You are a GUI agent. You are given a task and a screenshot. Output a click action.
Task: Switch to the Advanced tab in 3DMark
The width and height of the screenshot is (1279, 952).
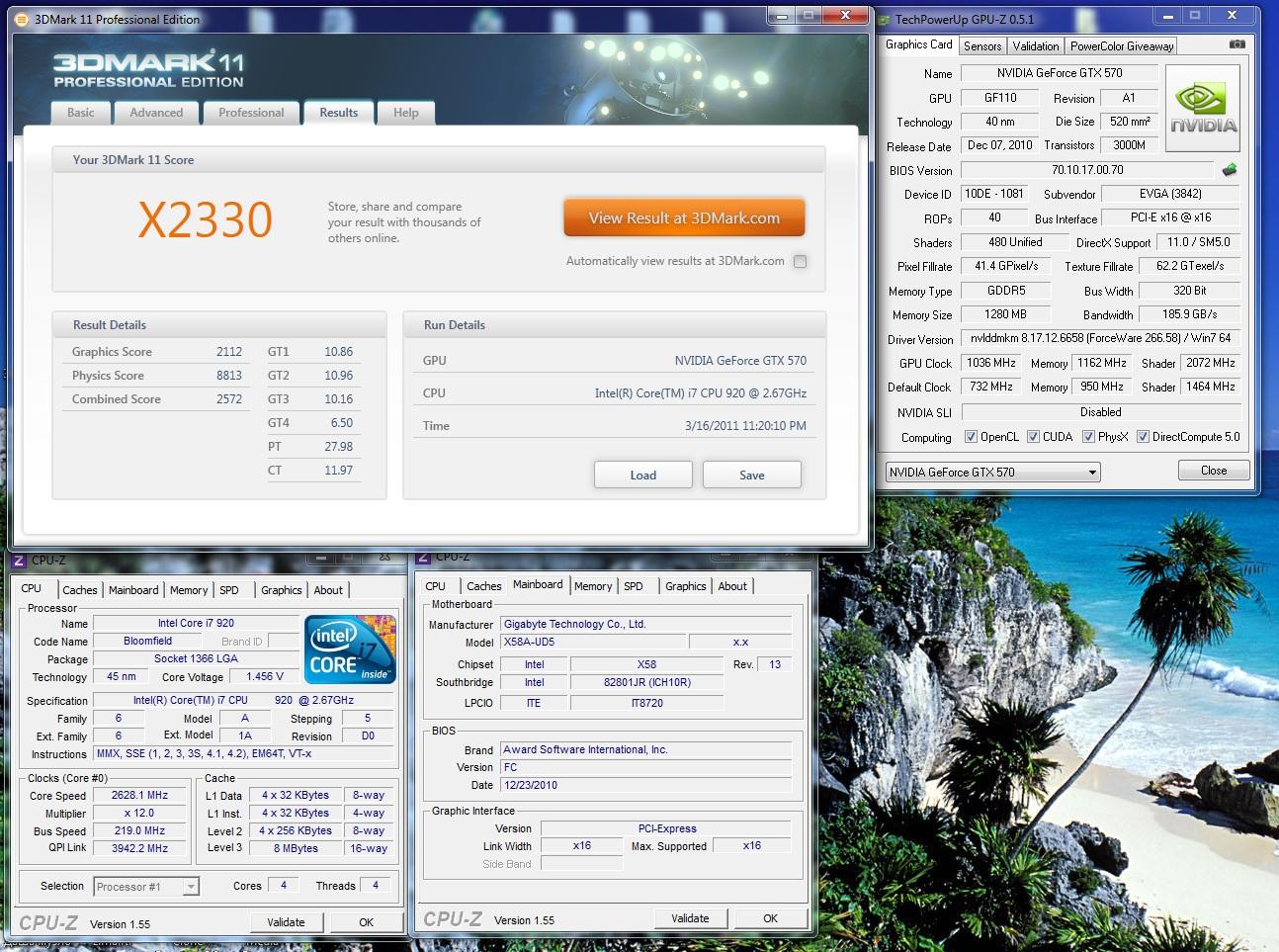pyautogui.click(x=156, y=113)
